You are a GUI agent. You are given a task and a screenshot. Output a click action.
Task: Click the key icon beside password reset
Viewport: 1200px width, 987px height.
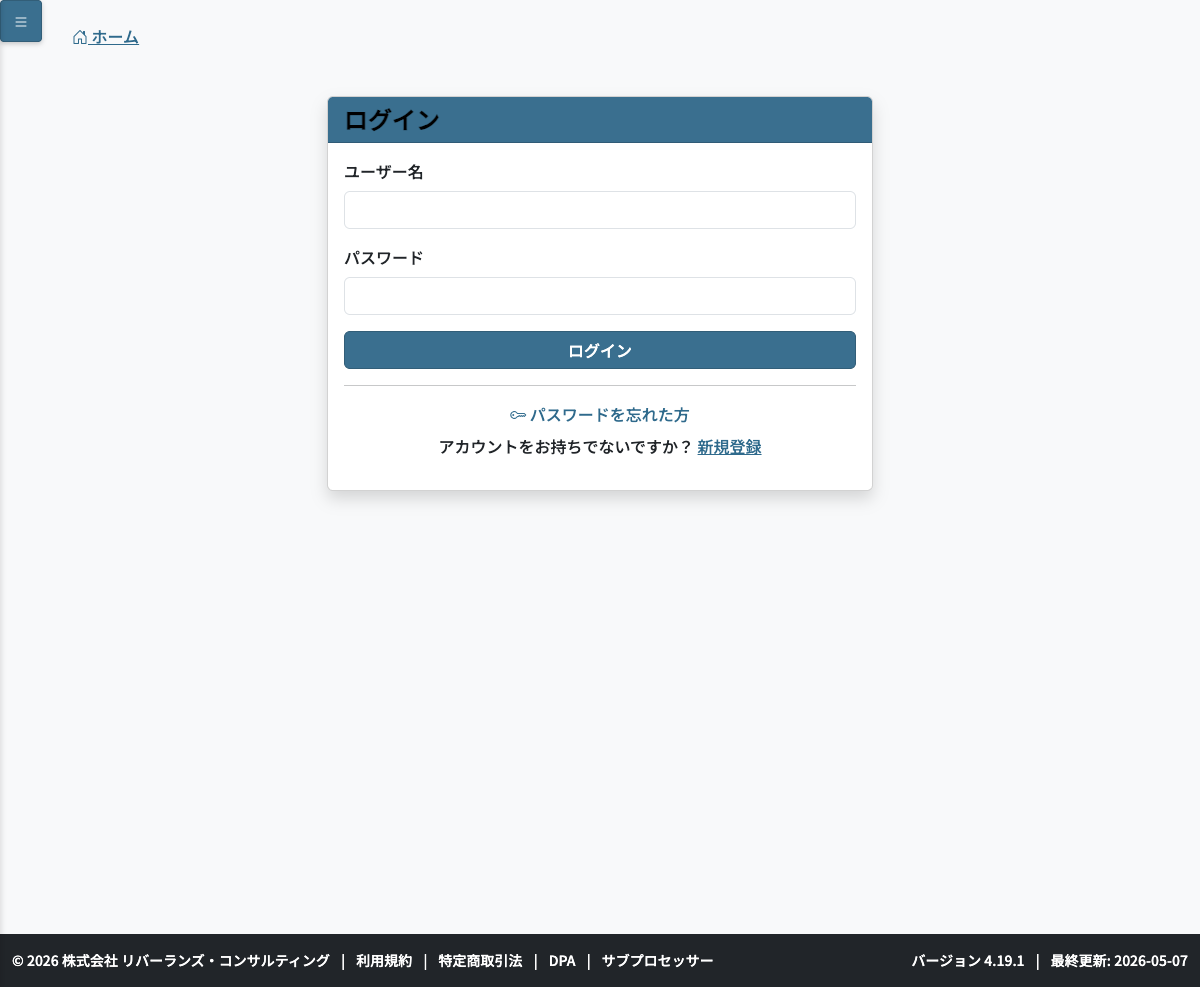(518, 415)
